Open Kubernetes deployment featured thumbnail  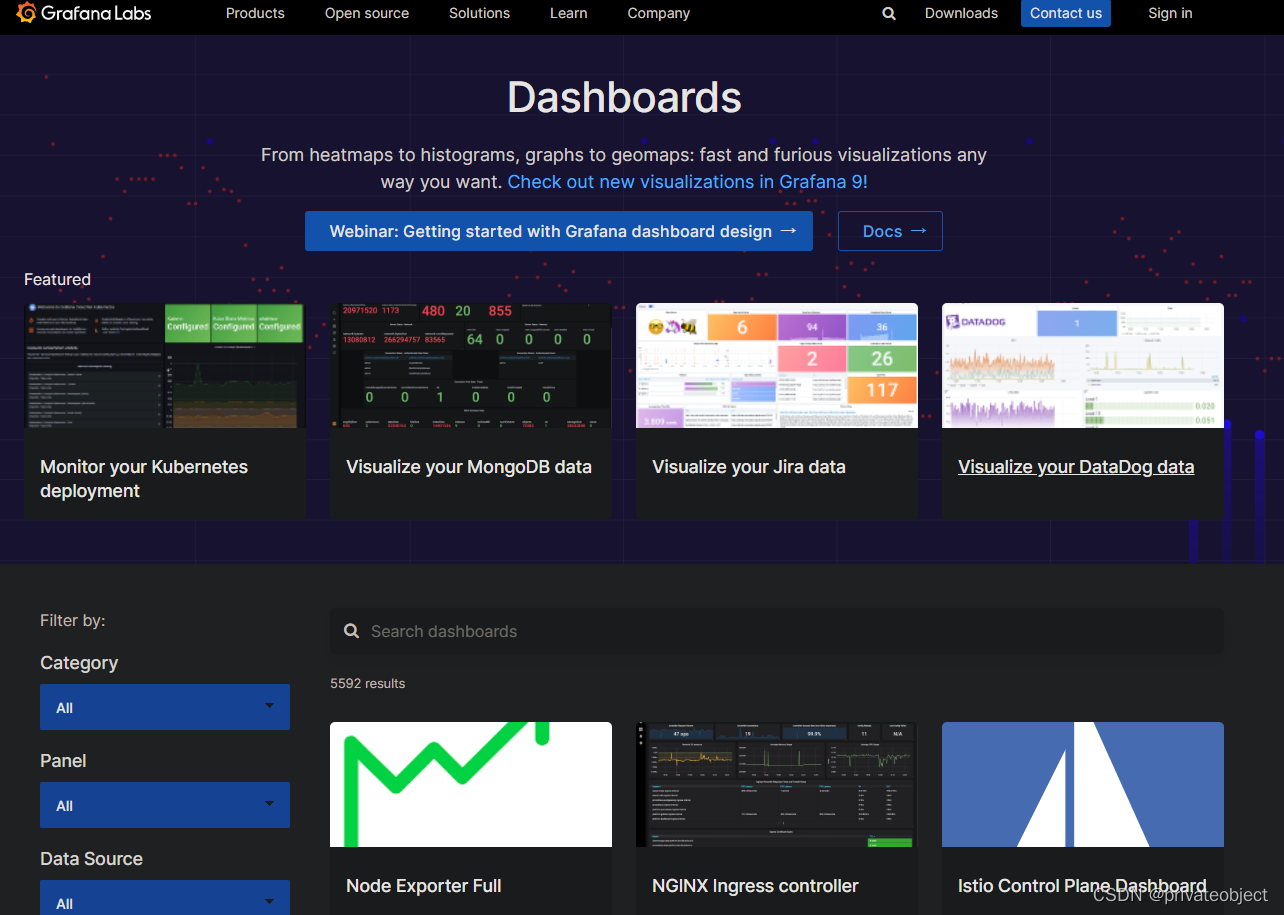click(x=165, y=366)
